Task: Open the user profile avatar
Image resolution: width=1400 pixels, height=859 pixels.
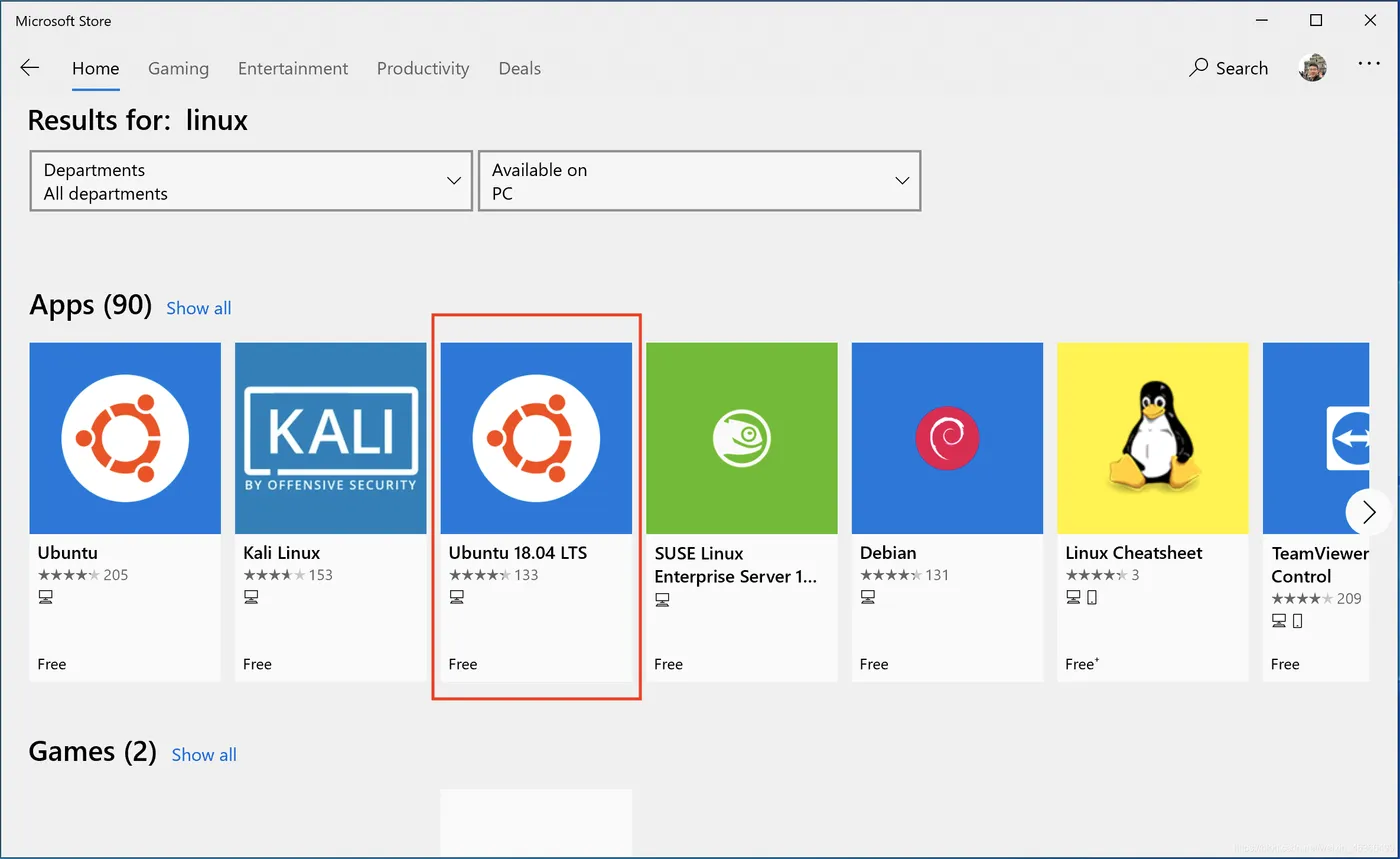Action: coord(1313,68)
